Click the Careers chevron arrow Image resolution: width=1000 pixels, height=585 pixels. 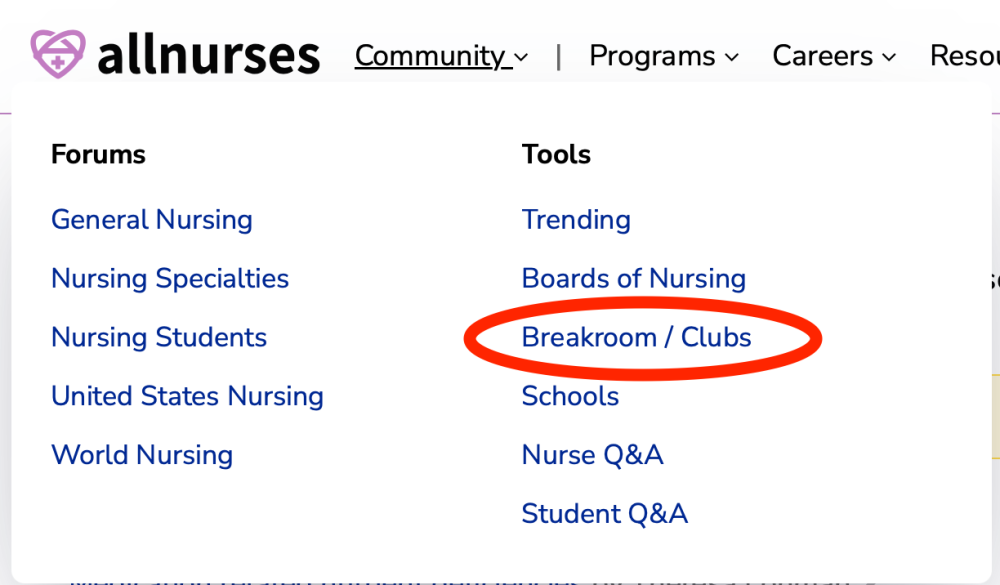[889, 58]
